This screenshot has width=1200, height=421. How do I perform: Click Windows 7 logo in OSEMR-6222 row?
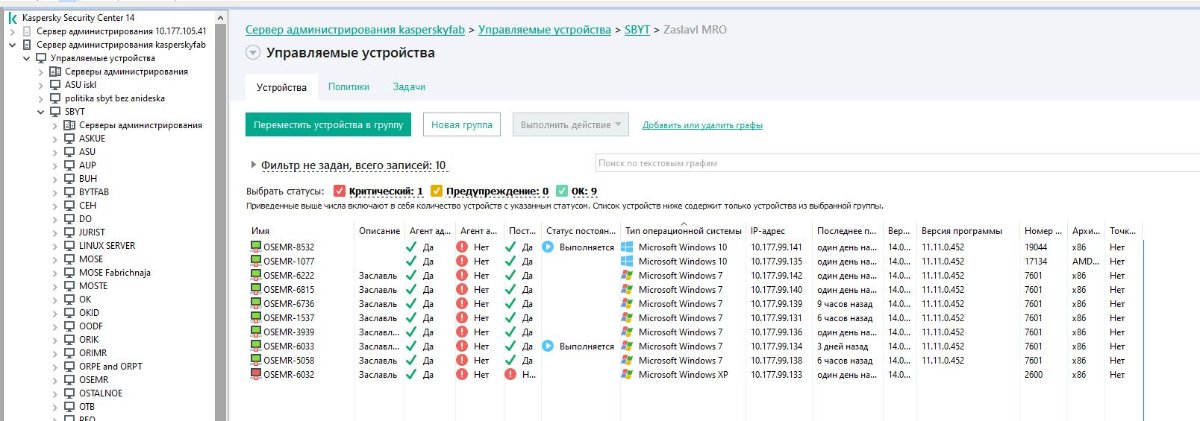click(627, 275)
